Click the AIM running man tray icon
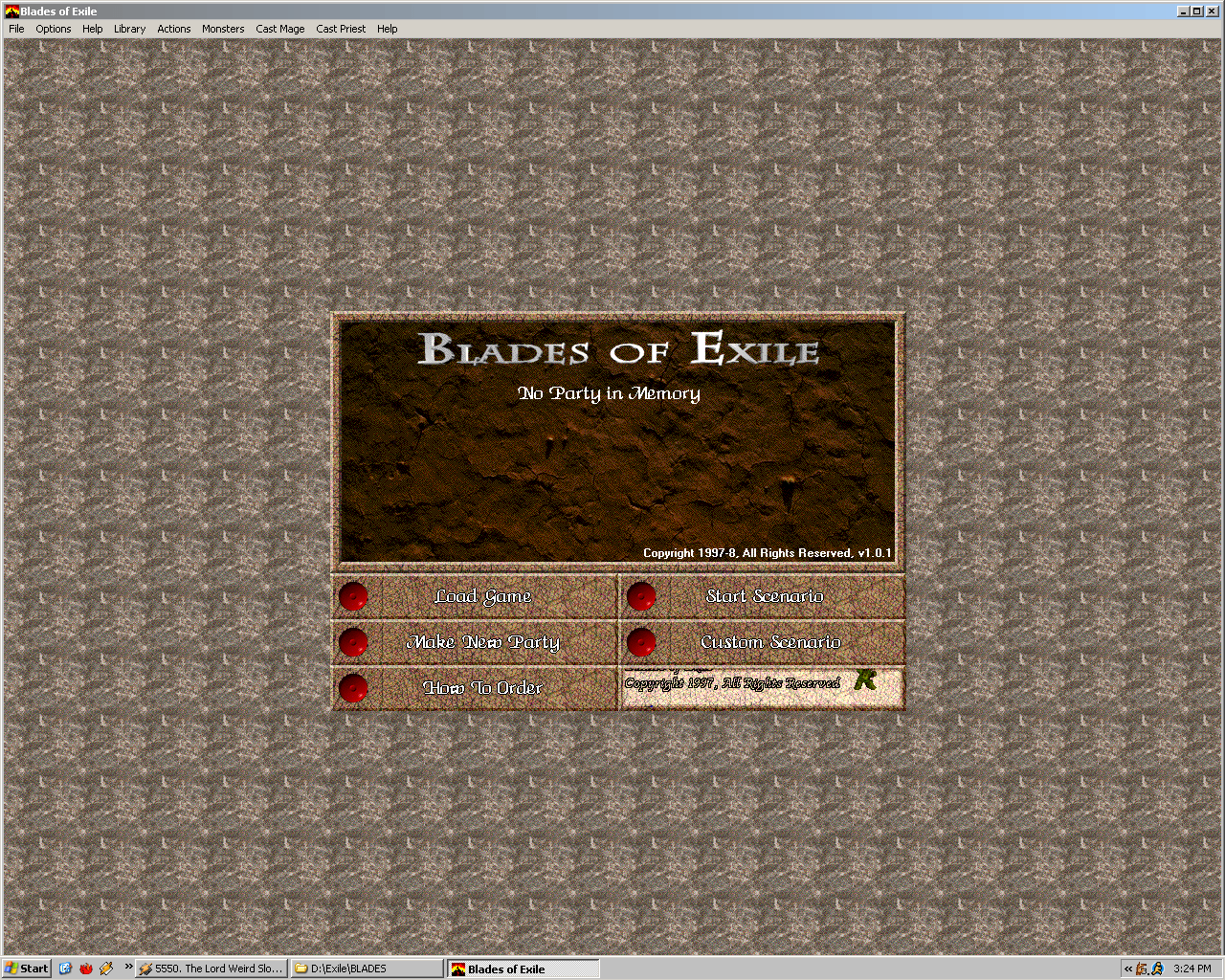The image size is (1225, 980). coord(1157,969)
